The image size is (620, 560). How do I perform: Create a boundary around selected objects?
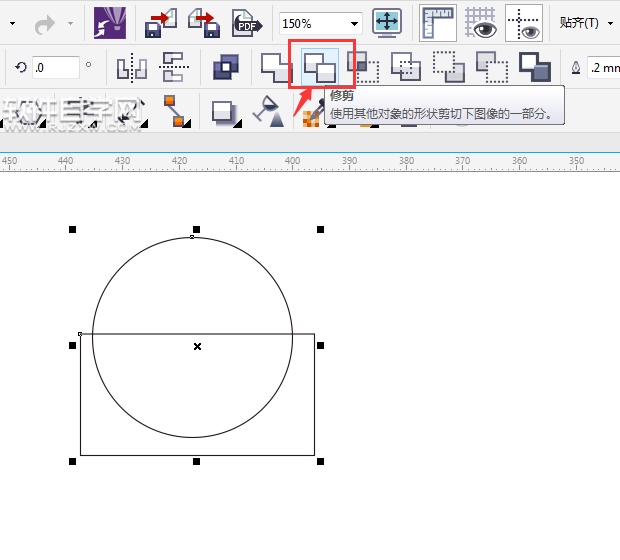[535, 67]
